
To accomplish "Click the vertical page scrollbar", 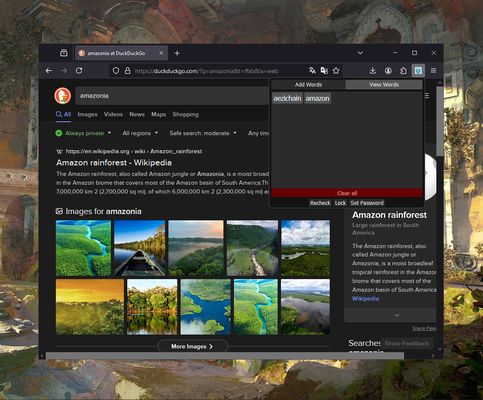I will point(440,122).
